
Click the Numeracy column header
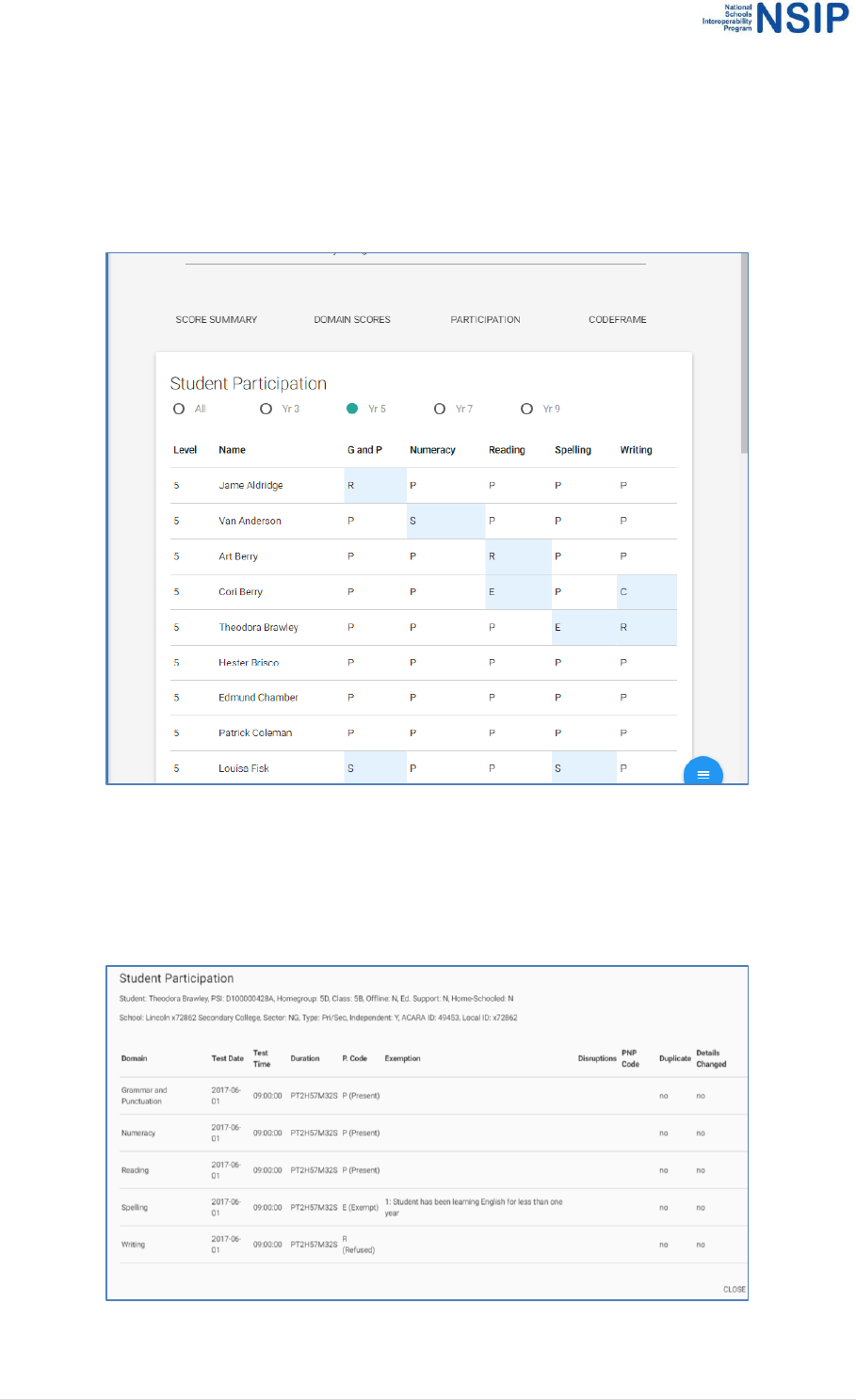(x=432, y=450)
